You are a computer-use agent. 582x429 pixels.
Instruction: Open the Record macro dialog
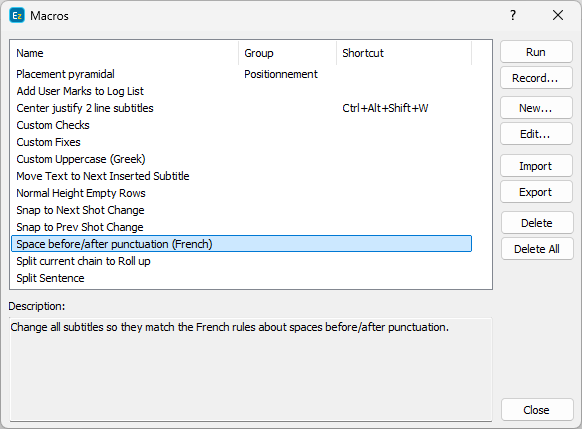[x=536, y=78]
